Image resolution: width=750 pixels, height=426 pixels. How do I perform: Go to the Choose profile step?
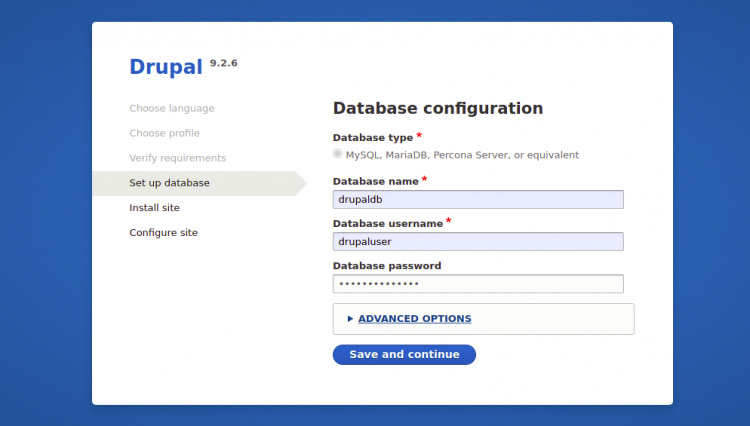(x=165, y=133)
